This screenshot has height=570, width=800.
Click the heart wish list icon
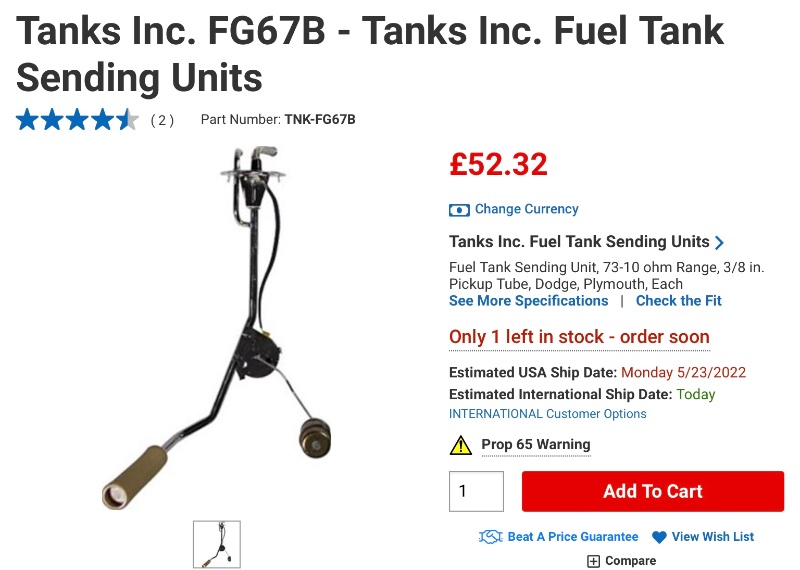point(659,537)
